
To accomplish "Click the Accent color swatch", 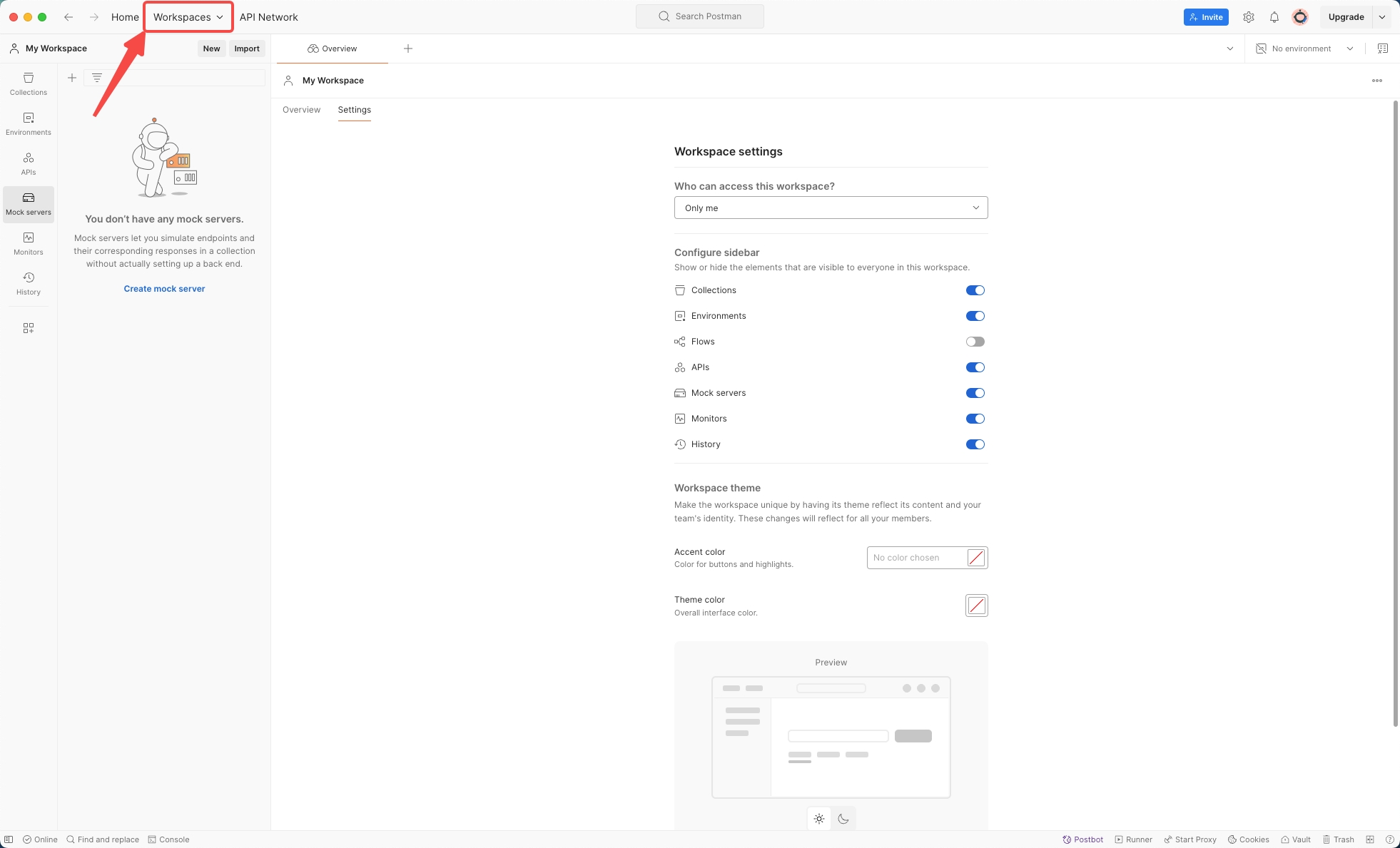I will pyautogui.click(x=976, y=558).
